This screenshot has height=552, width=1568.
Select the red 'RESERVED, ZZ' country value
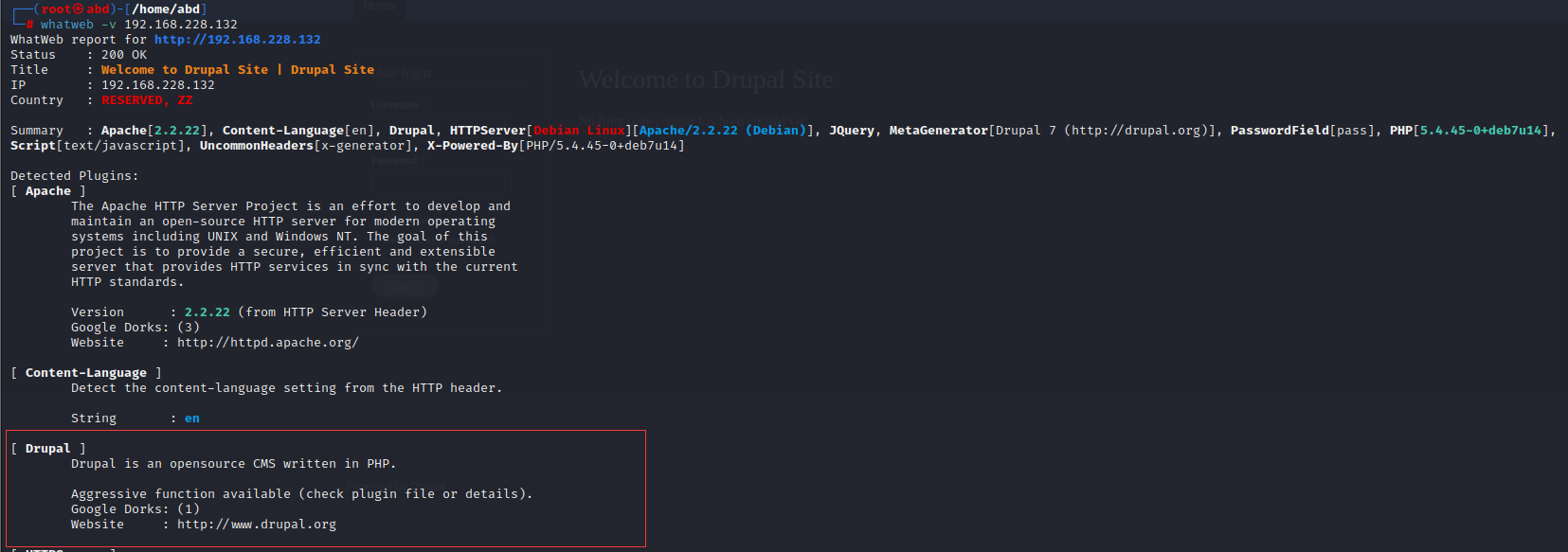(147, 100)
